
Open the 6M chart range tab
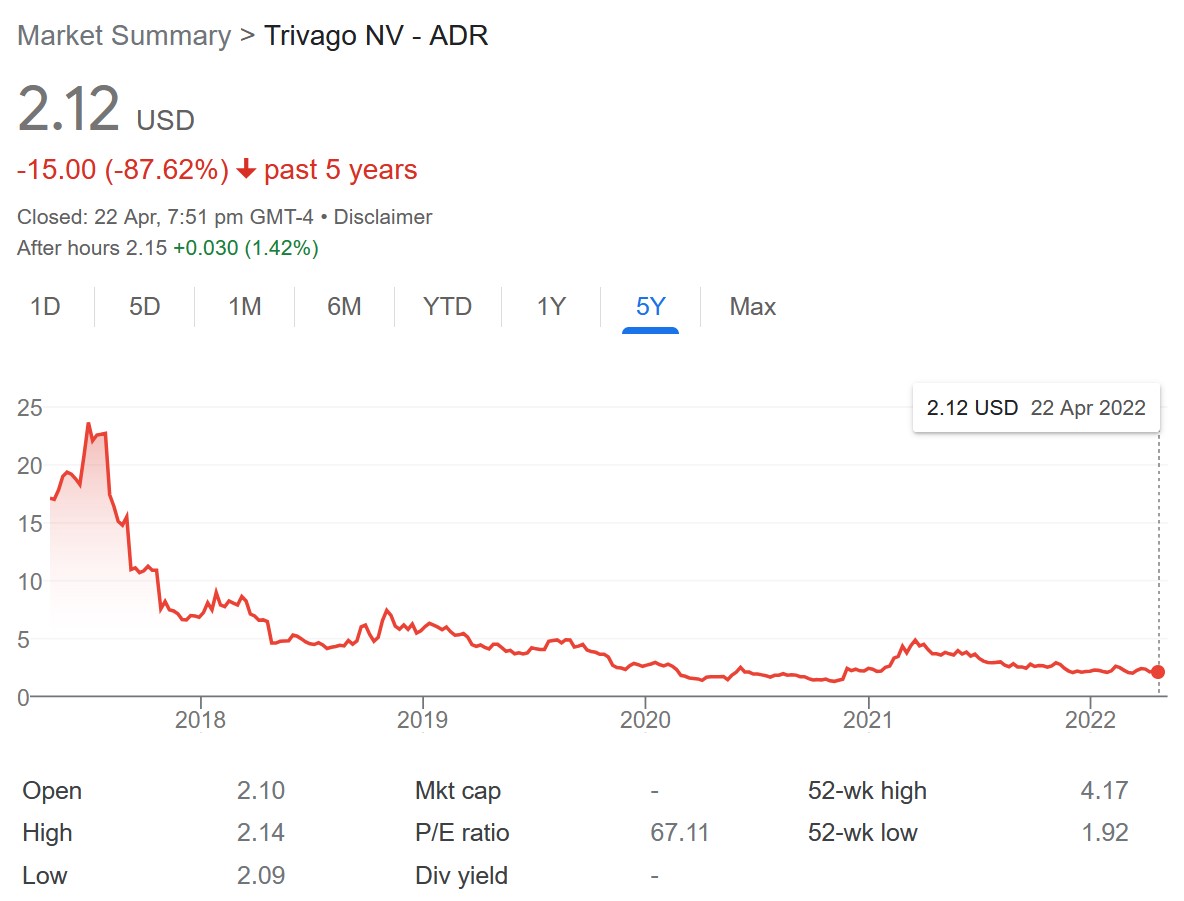point(344,306)
